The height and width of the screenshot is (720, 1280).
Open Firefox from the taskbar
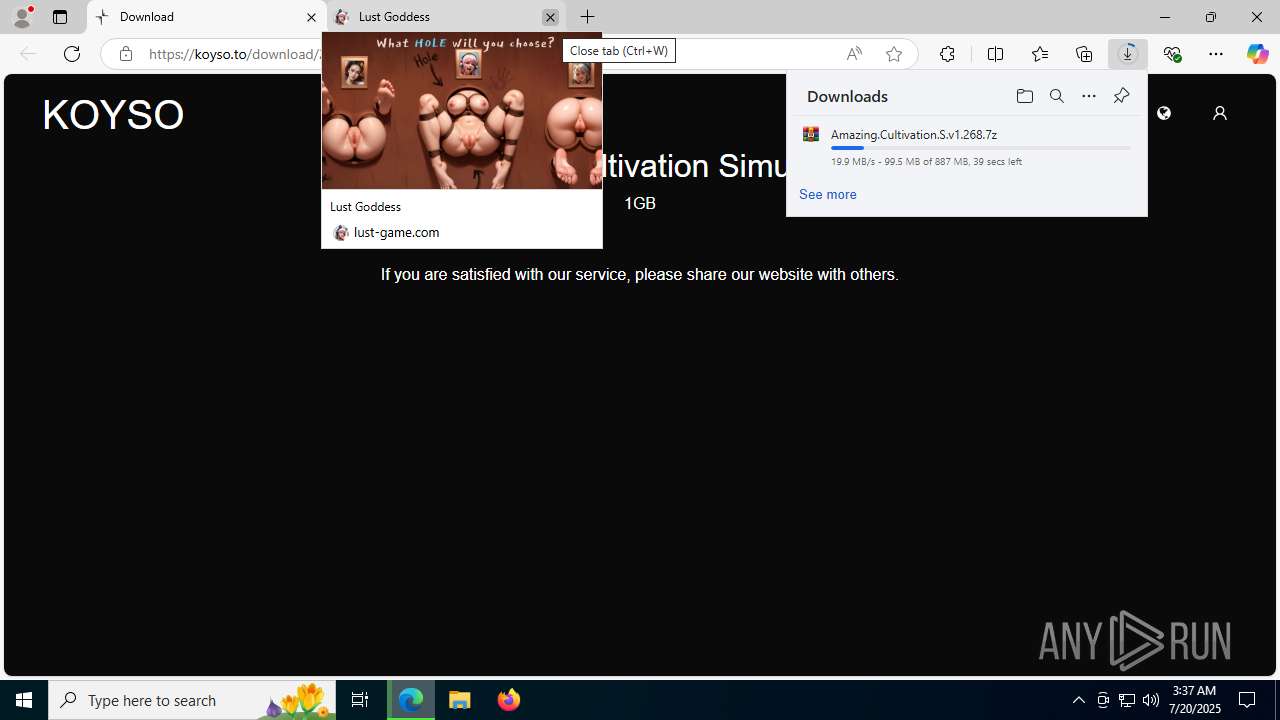click(508, 700)
